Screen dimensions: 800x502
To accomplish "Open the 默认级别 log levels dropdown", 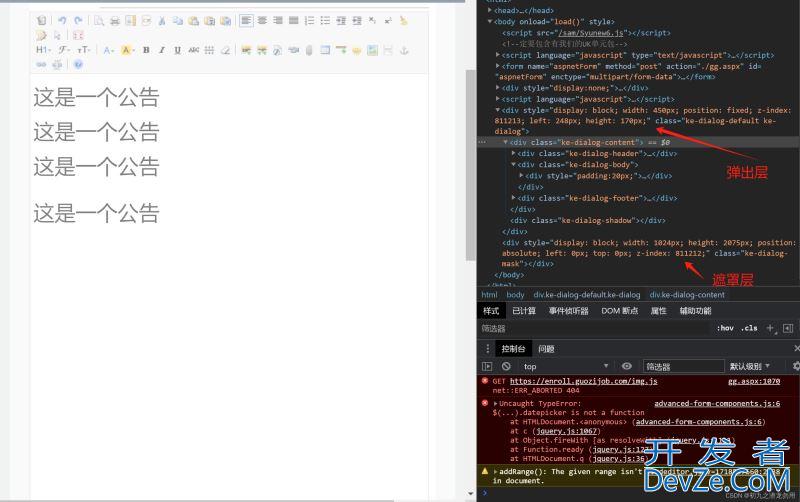I will [x=750, y=366].
